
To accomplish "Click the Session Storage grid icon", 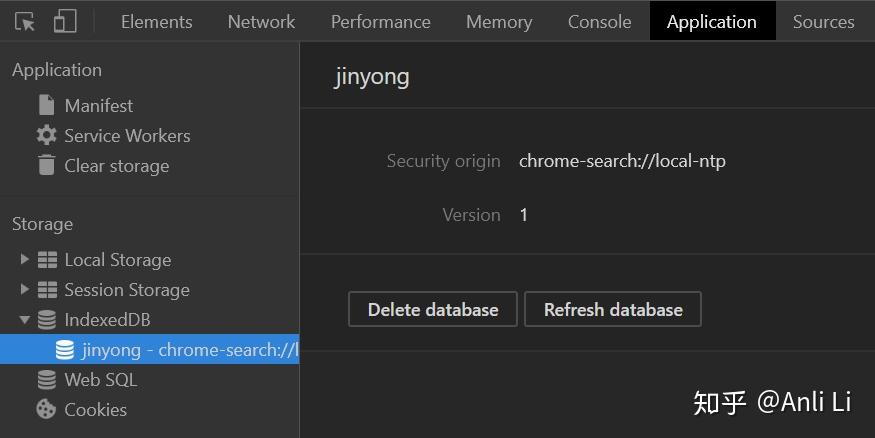I will tap(47, 290).
